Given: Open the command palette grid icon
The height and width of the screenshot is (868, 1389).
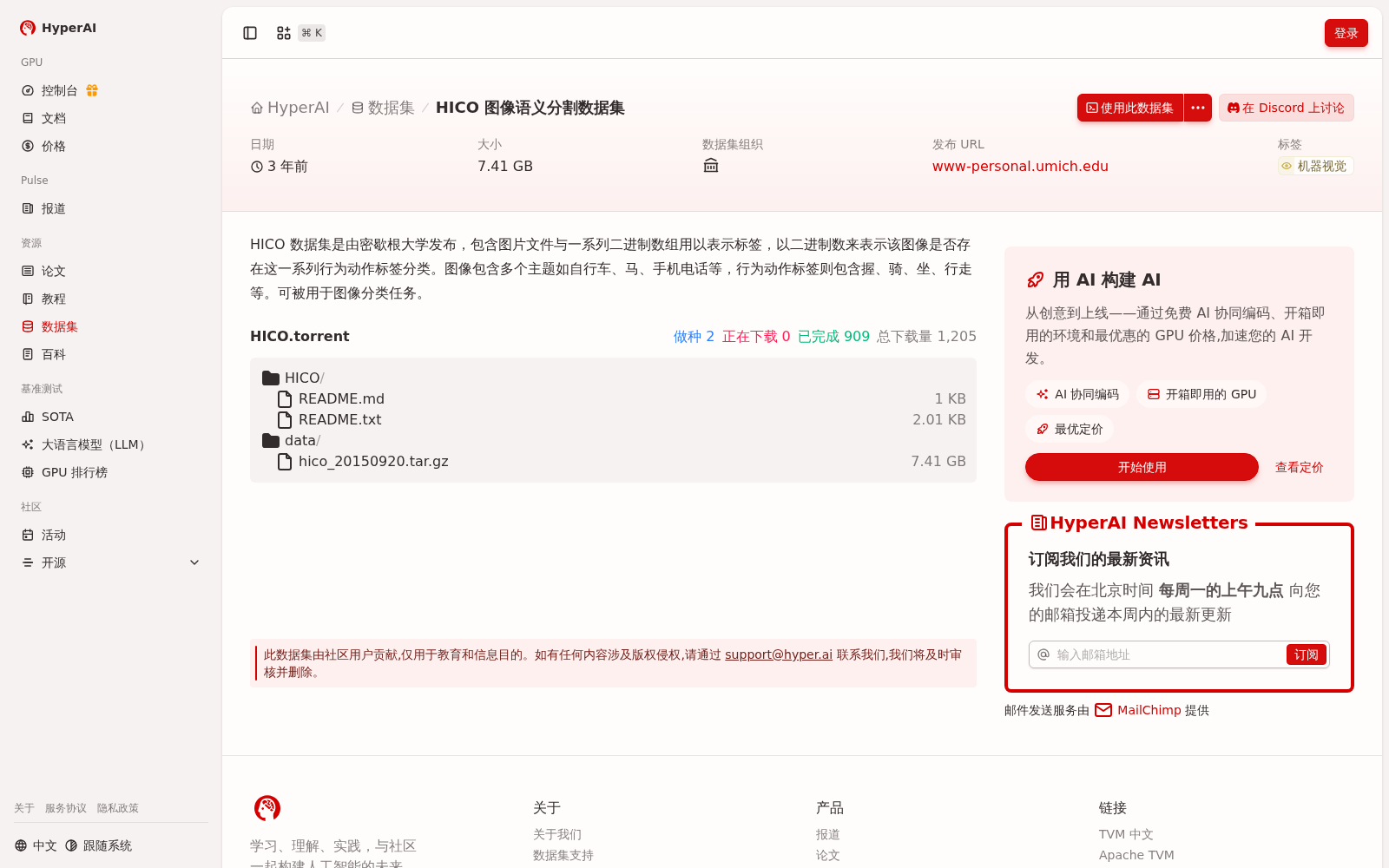Looking at the screenshot, I should (284, 33).
